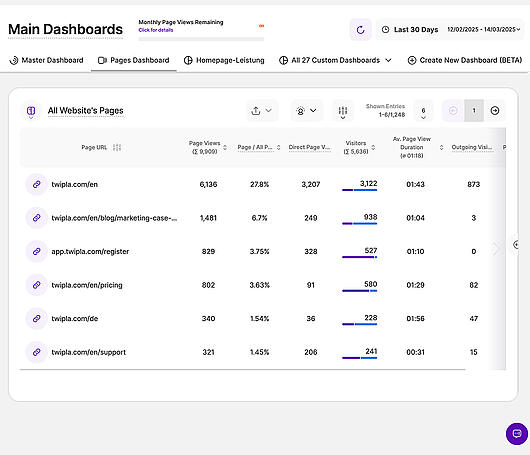530x455 pixels.
Task: Click link icon for twipla.com/de row
Action: coord(37,318)
